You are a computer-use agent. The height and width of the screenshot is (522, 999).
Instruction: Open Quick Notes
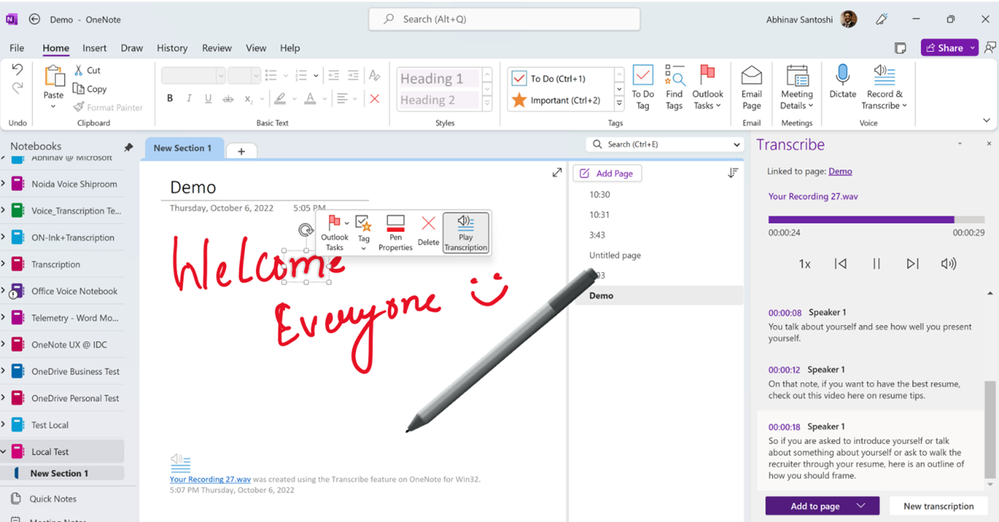click(53, 498)
